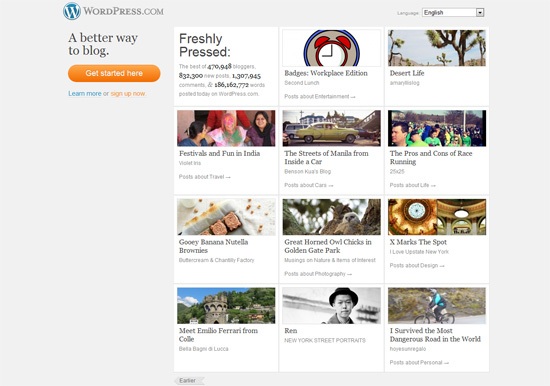Viewport: 550px width, 386px height.
Task: Open Meet Emilio Ferrari from Colle post
Action: pyautogui.click(x=218, y=335)
